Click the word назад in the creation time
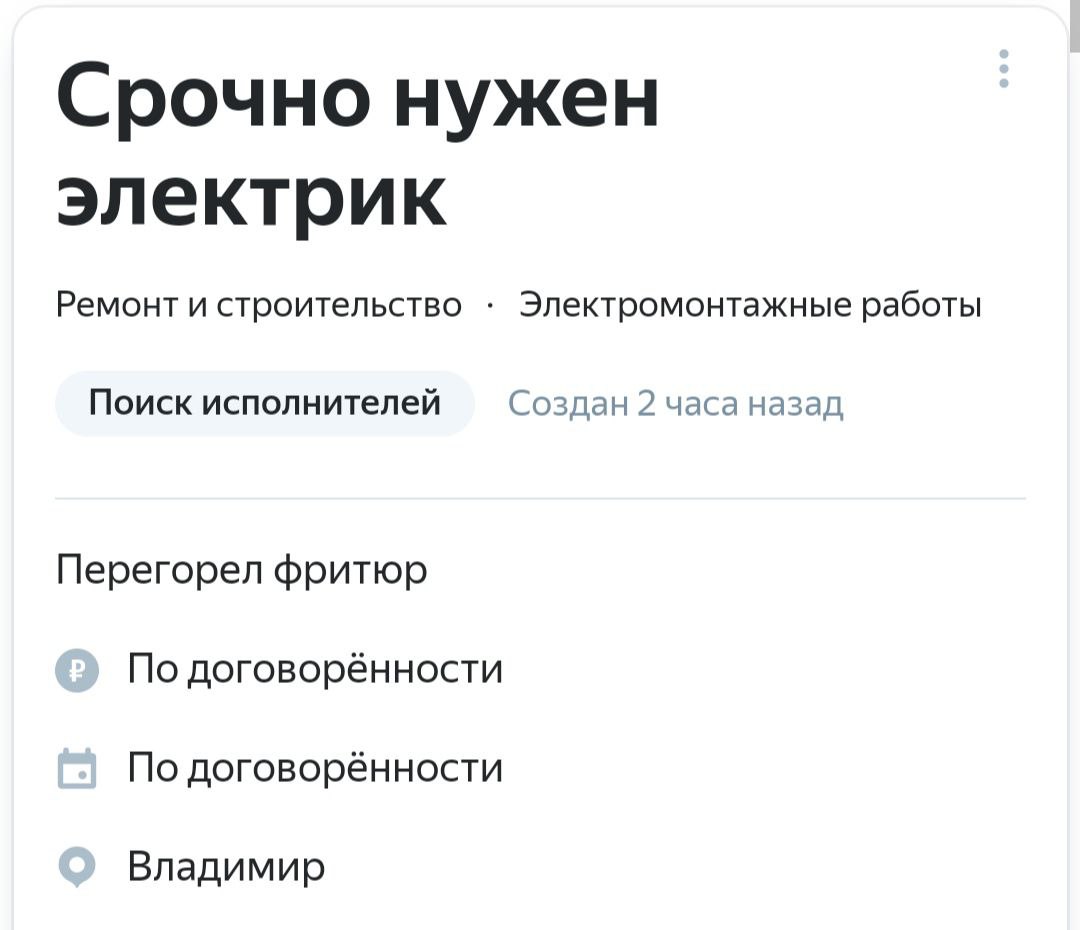This screenshot has width=1080, height=930. coord(796,404)
